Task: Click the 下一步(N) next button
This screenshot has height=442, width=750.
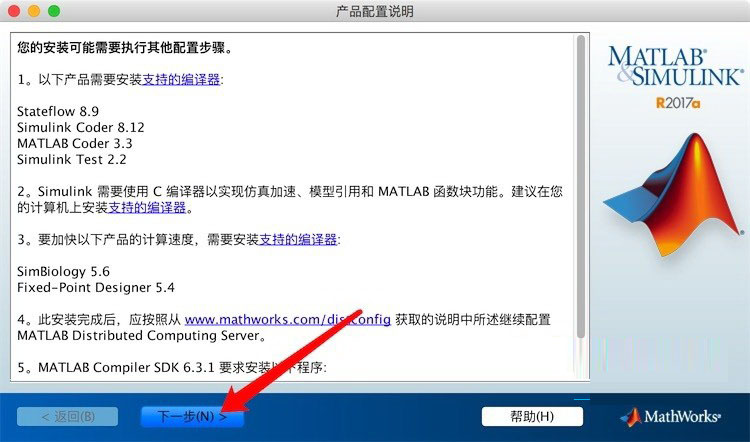Action: coord(192,417)
